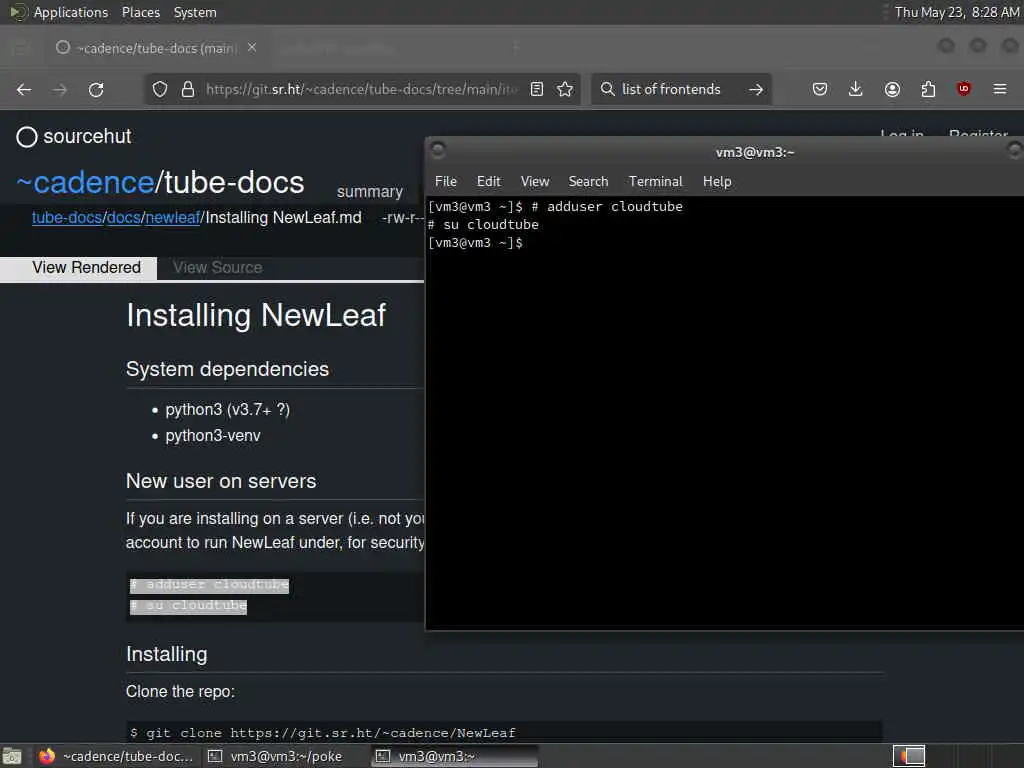1024x768 pixels.
Task: Open terminal File menu
Action: pyautogui.click(x=446, y=182)
